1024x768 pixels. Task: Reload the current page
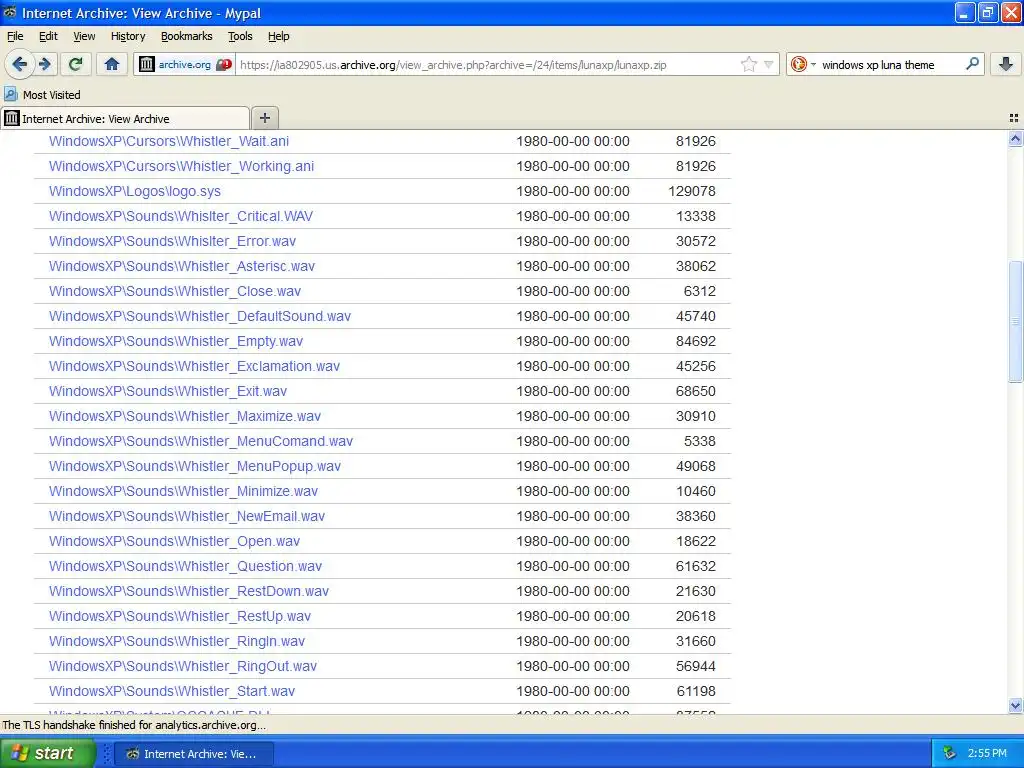click(76, 64)
